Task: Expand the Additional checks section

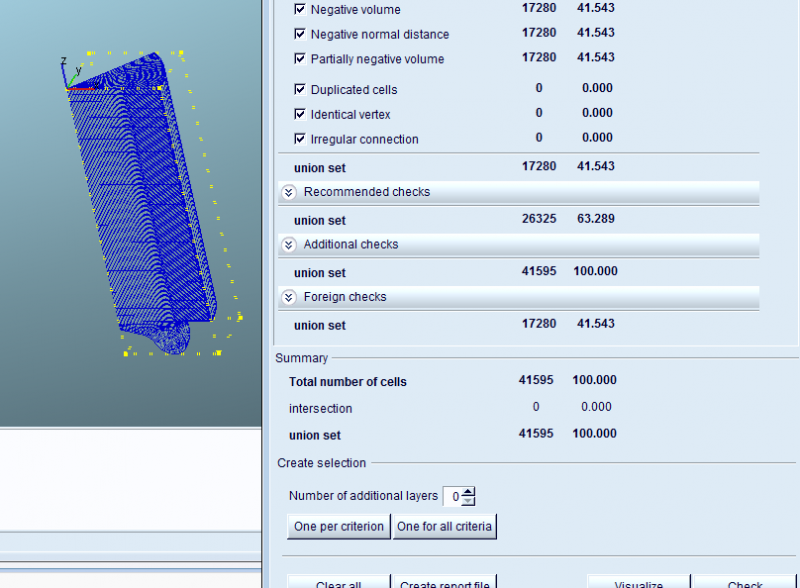Action: coord(289,245)
